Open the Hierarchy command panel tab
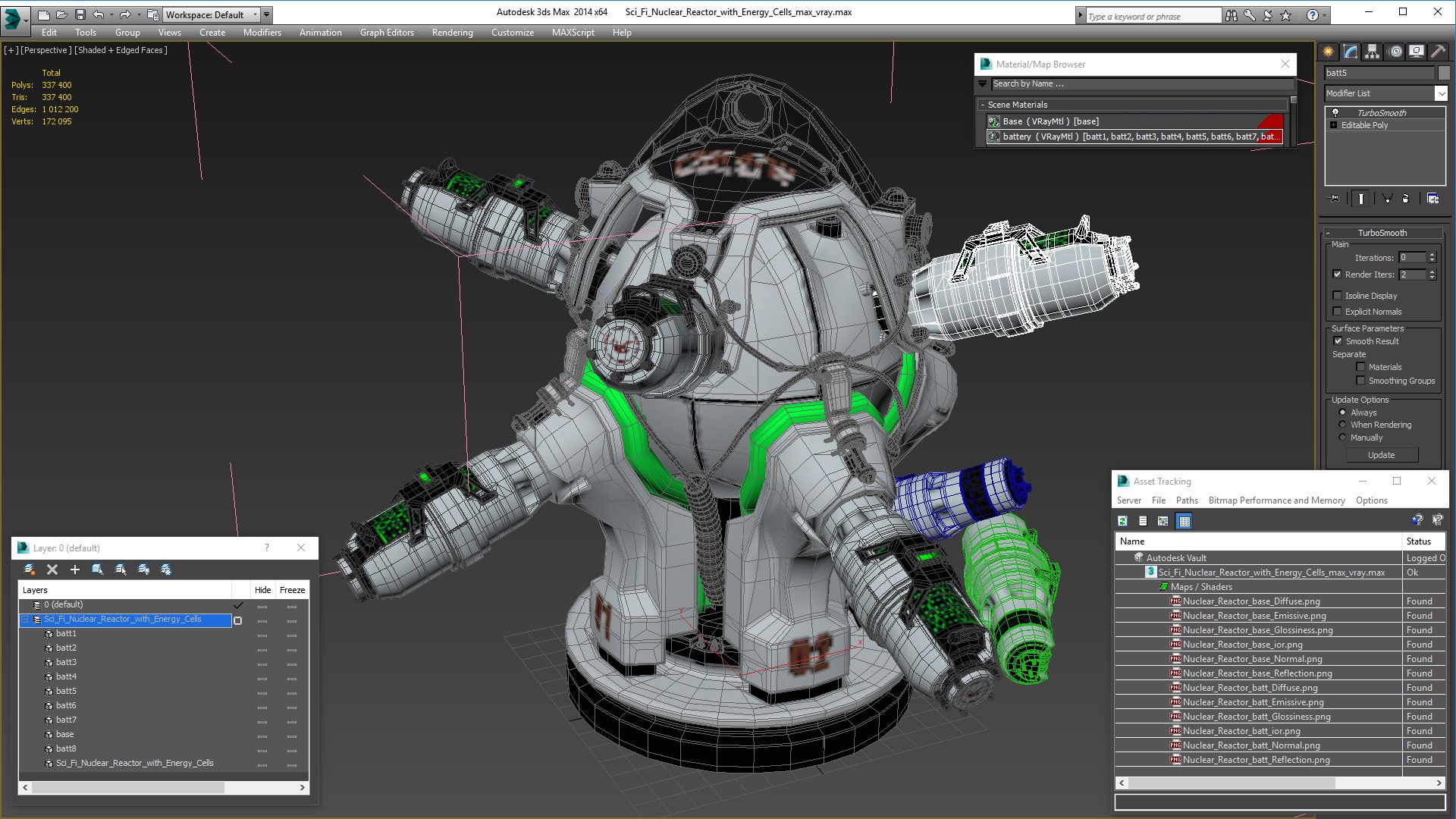 (x=1372, y=52)
